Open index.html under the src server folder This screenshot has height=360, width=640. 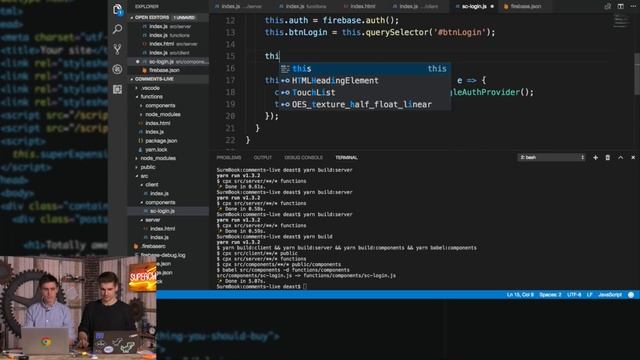click(x=162, y=229)
